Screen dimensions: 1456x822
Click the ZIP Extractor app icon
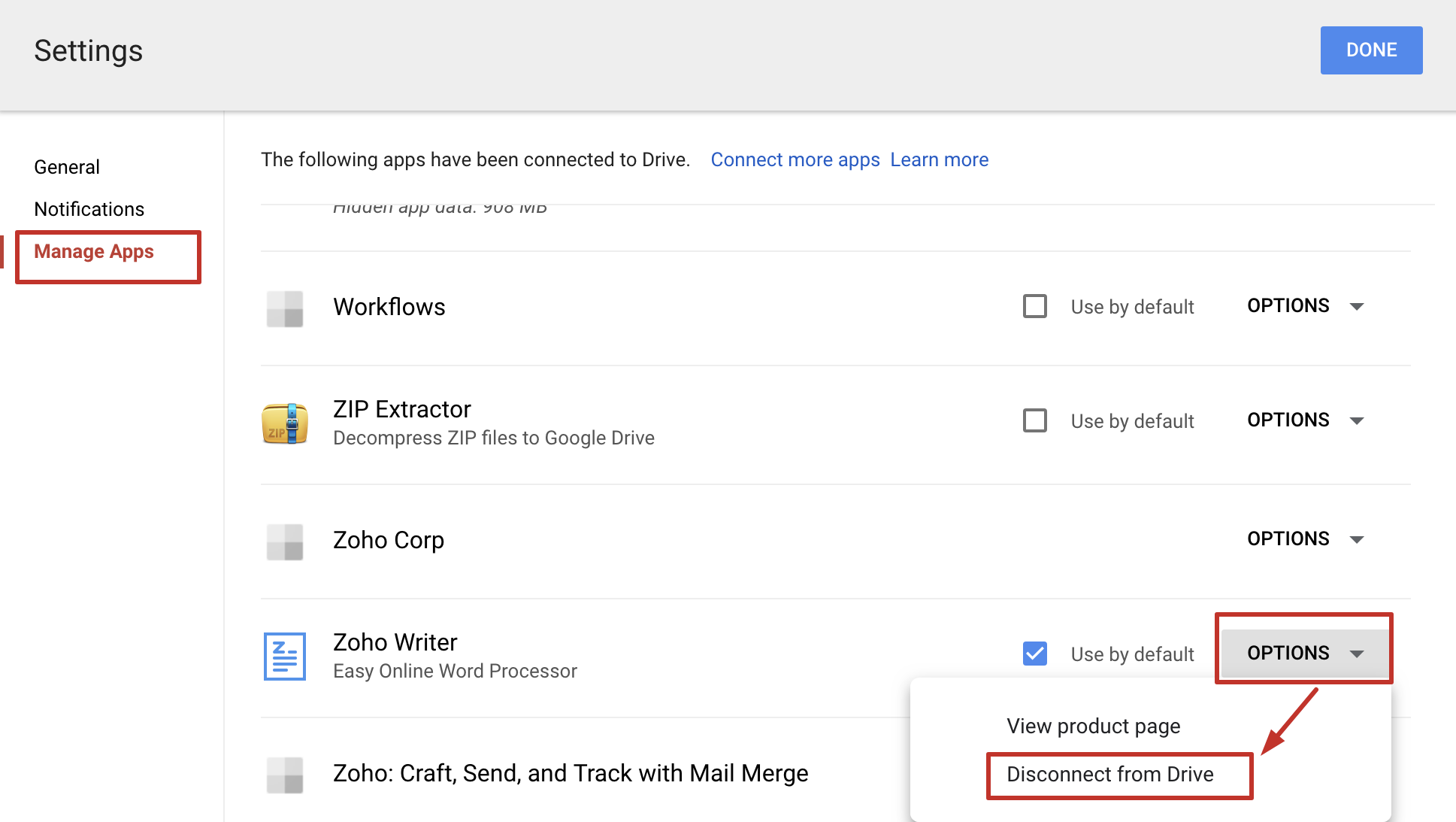(284, 423)
